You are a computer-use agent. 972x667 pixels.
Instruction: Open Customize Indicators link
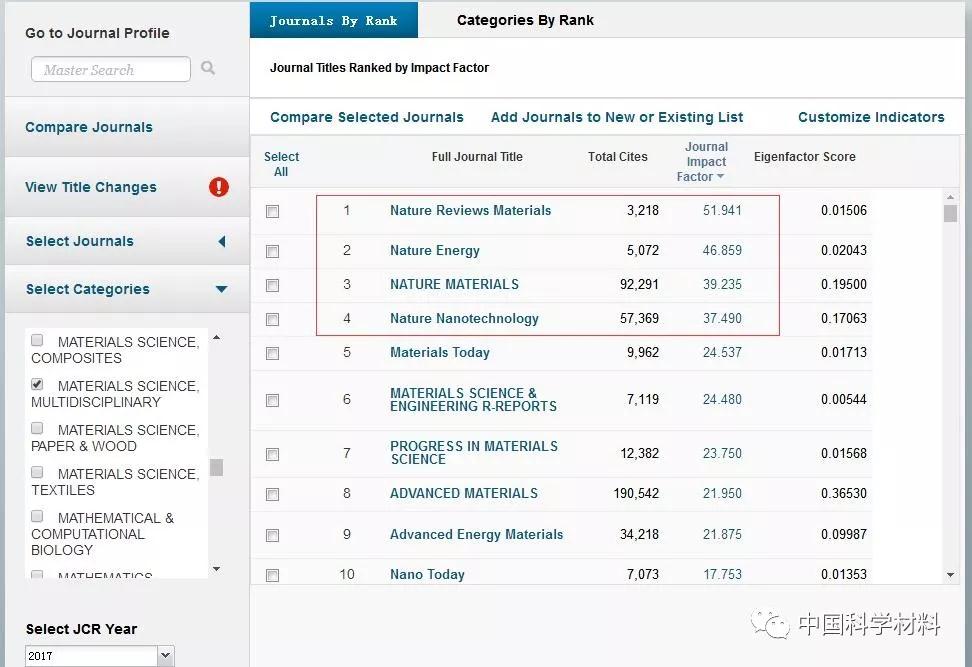click(870, 117)
